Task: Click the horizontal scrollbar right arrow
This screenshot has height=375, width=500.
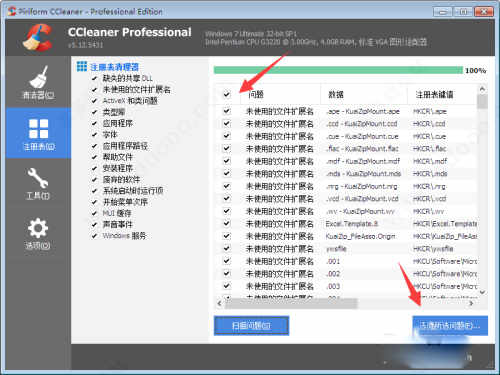Action: [471, 303]
